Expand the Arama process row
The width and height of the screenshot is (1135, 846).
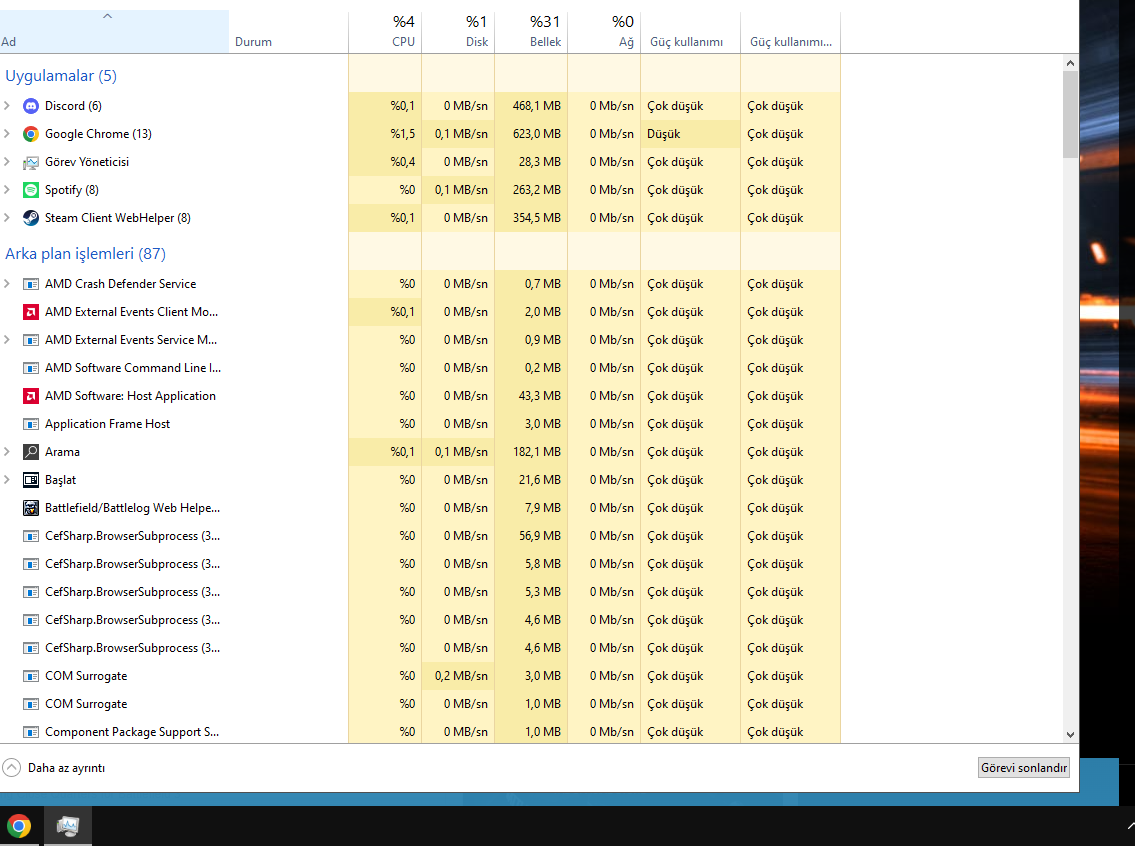pyautogui.click(x=7, y=452)
